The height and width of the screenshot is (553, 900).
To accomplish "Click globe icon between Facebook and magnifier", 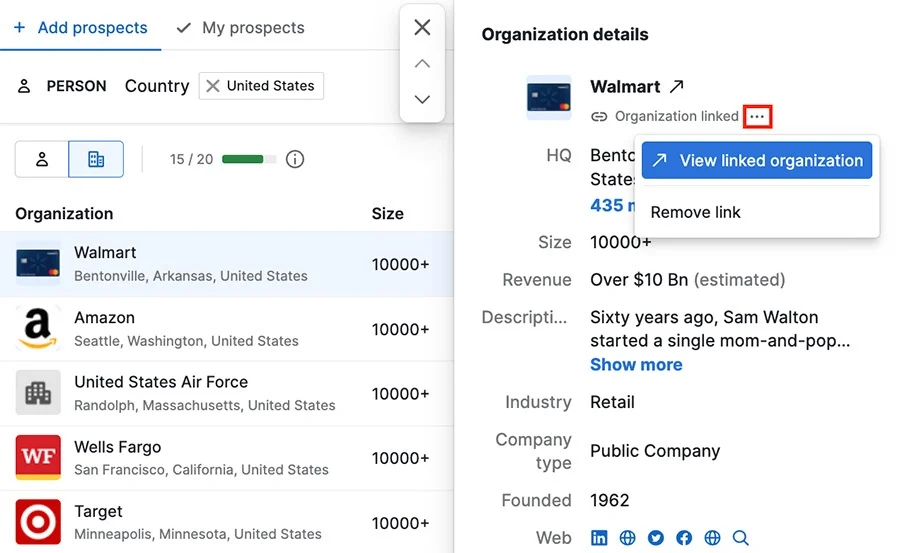I will 712,537.
